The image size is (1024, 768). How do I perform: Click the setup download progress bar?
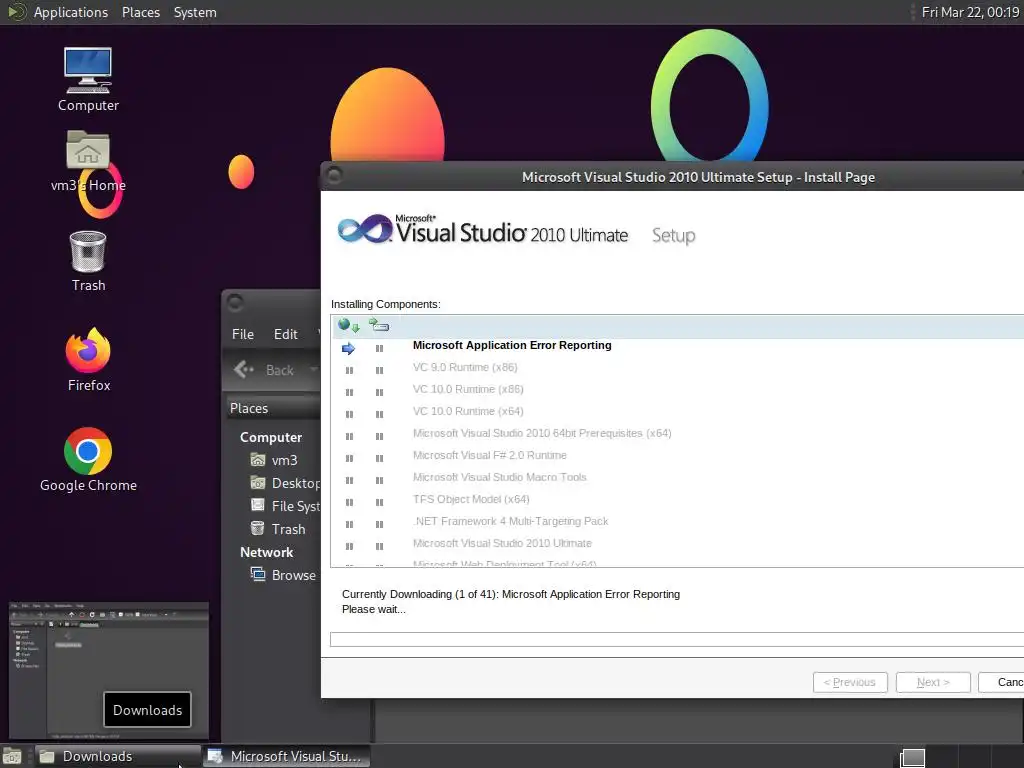point(677,639)
